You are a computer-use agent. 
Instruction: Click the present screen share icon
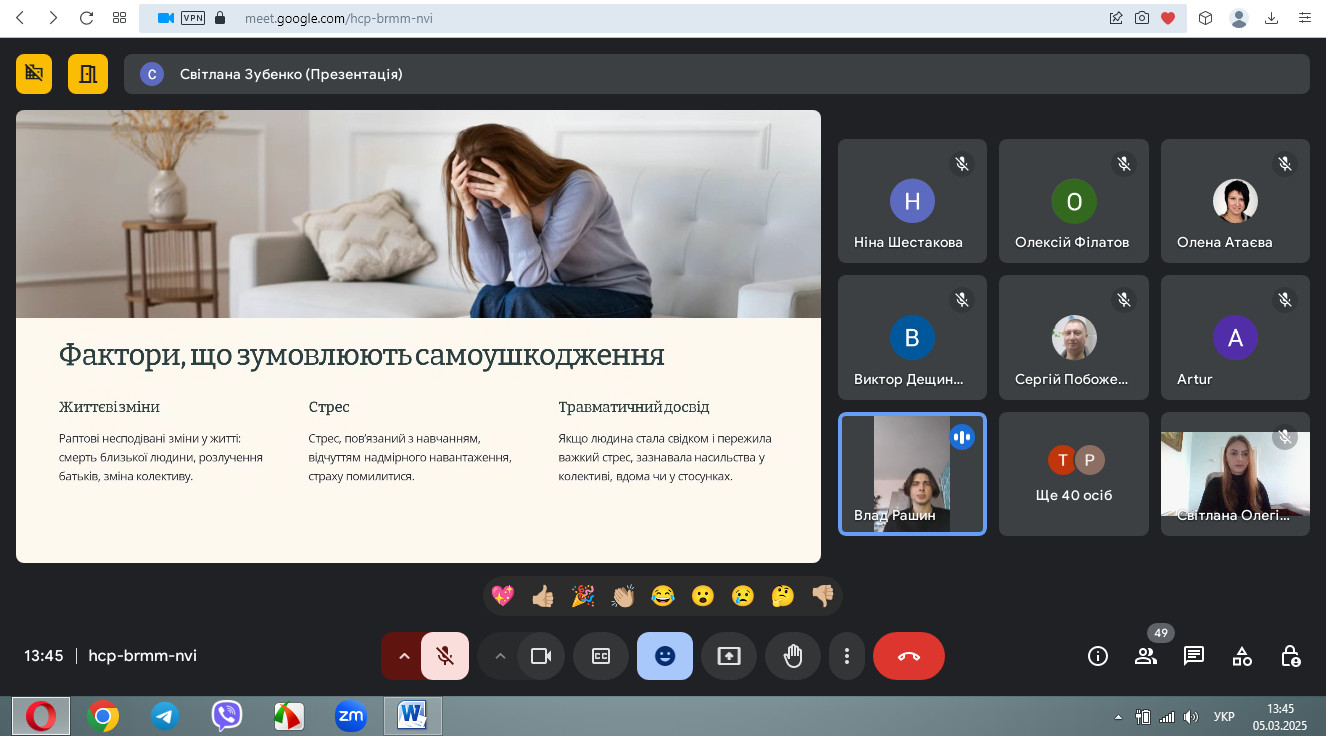[729, 656]
